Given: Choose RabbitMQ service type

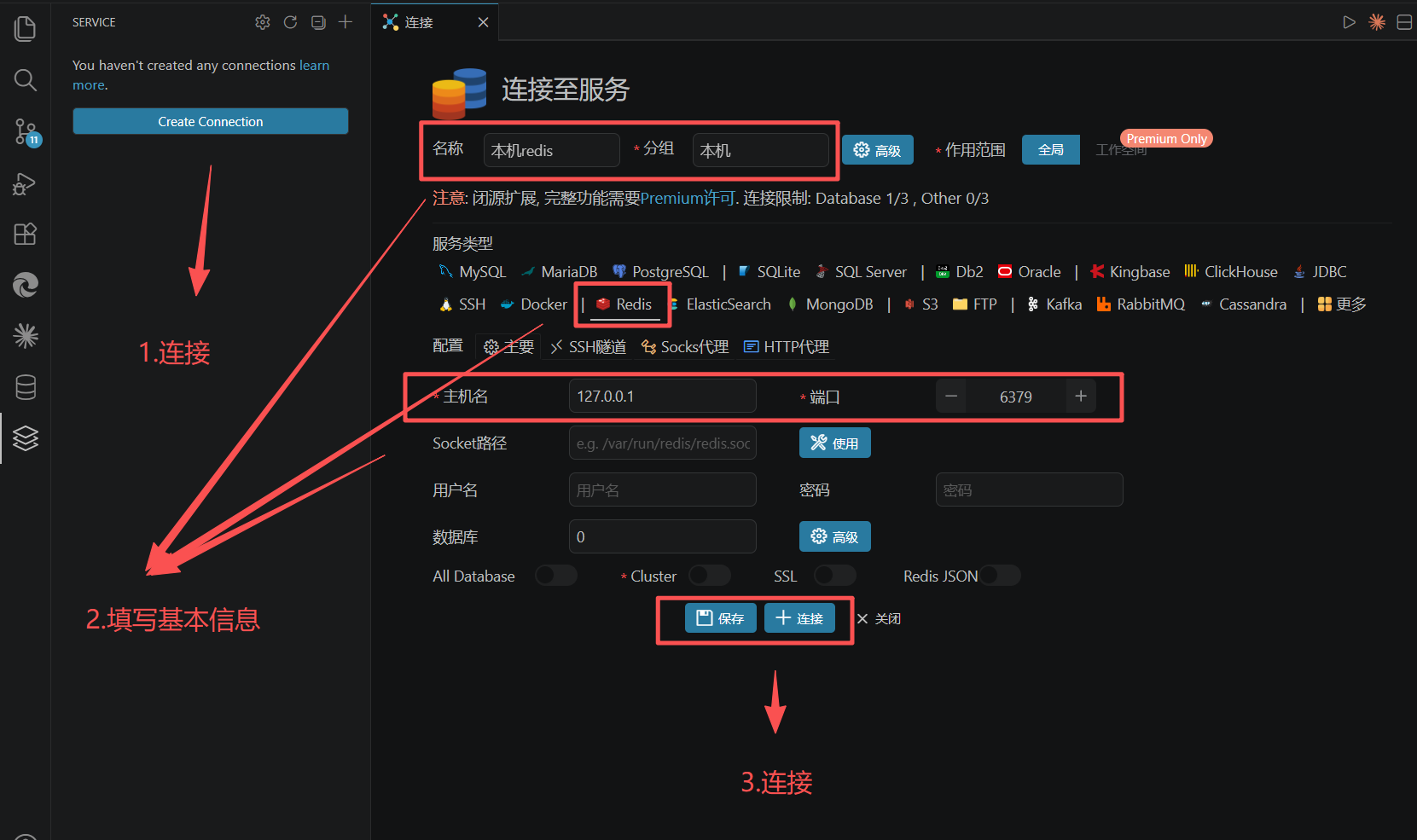Looking at the screenshot, I should click(x=1141, y=304).
